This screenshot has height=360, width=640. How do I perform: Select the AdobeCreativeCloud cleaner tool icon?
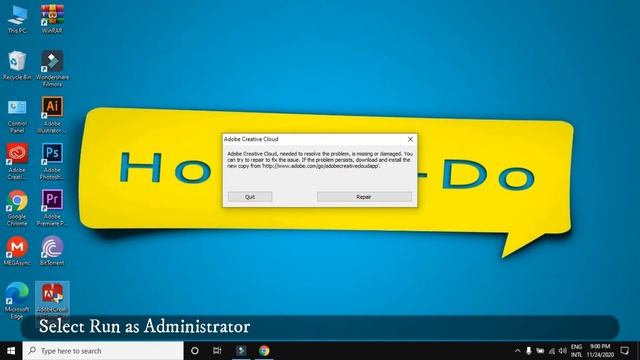[x=52, y=298]
